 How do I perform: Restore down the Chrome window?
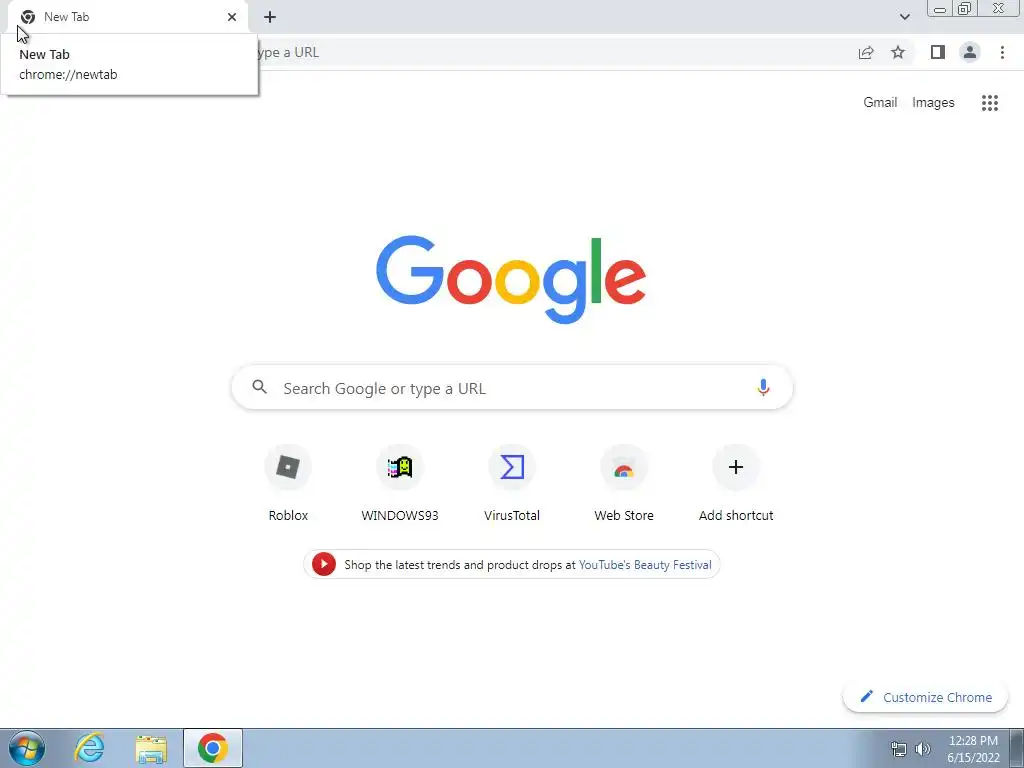point(965,8)
